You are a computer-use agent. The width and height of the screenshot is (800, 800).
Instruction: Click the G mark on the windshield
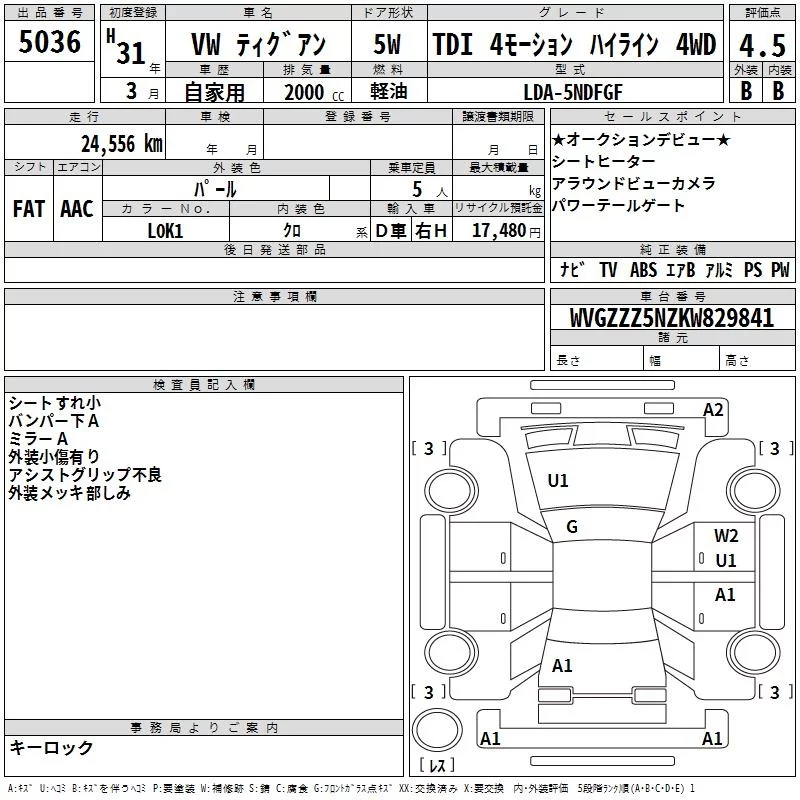(572, 527)
